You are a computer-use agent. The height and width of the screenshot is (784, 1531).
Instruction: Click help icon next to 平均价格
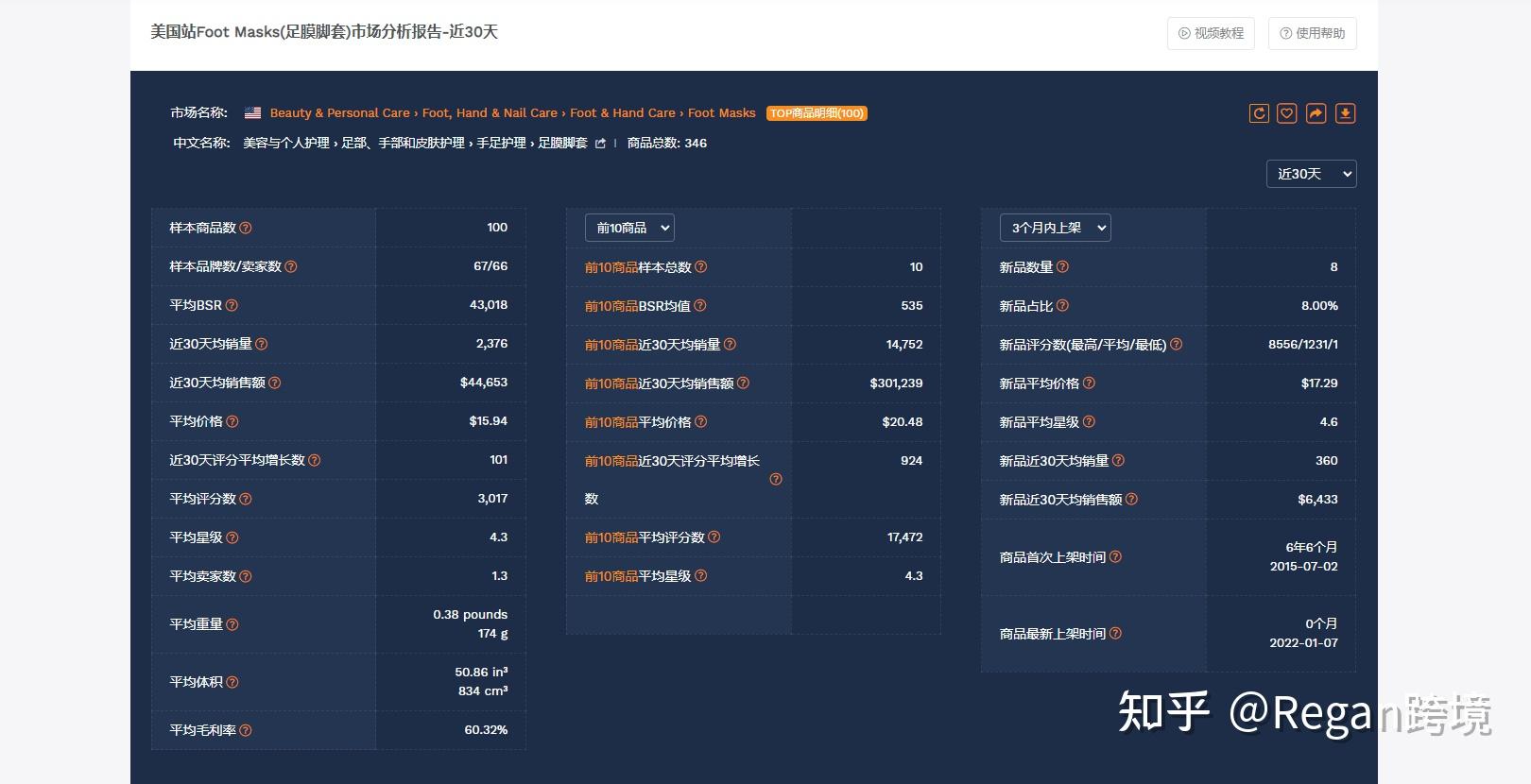pyautogui.click(x=232, y=421)
